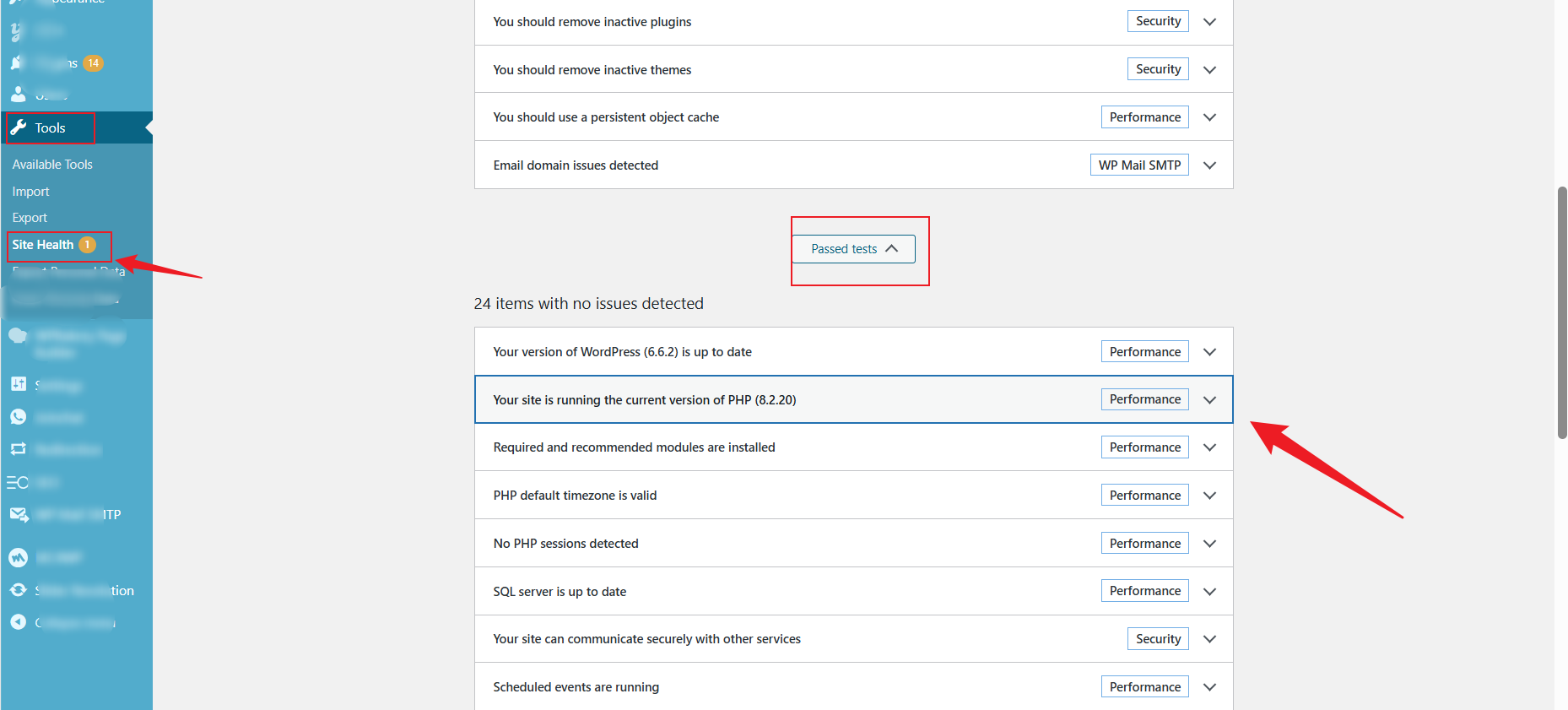Expand 'PHP default timezone is valid' chevron
Image resolution: width=1568 pixels, height=710 pixels.
[1209, 496]
